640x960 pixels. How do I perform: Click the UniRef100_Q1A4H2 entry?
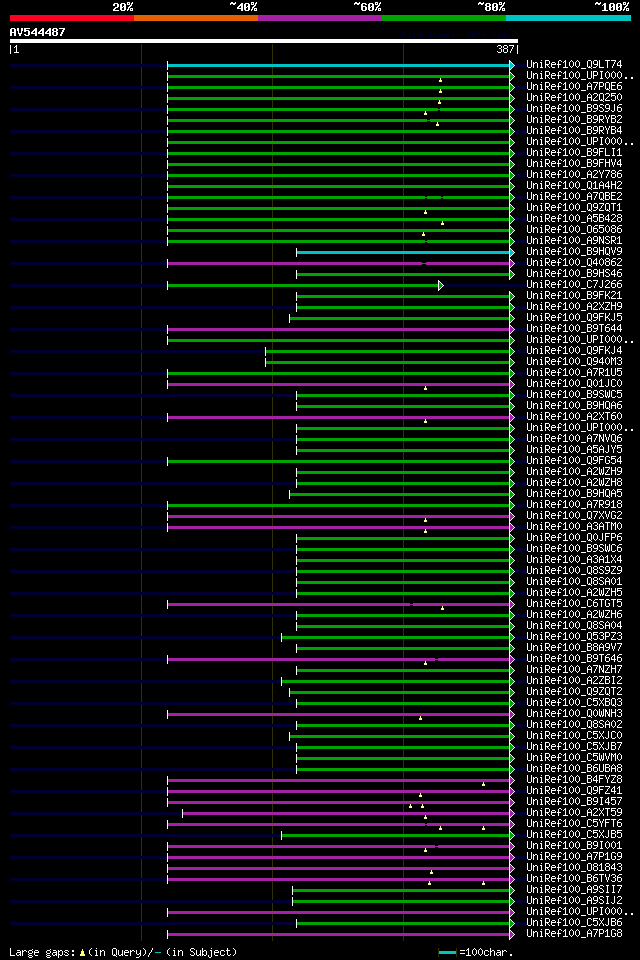point(574,186)
